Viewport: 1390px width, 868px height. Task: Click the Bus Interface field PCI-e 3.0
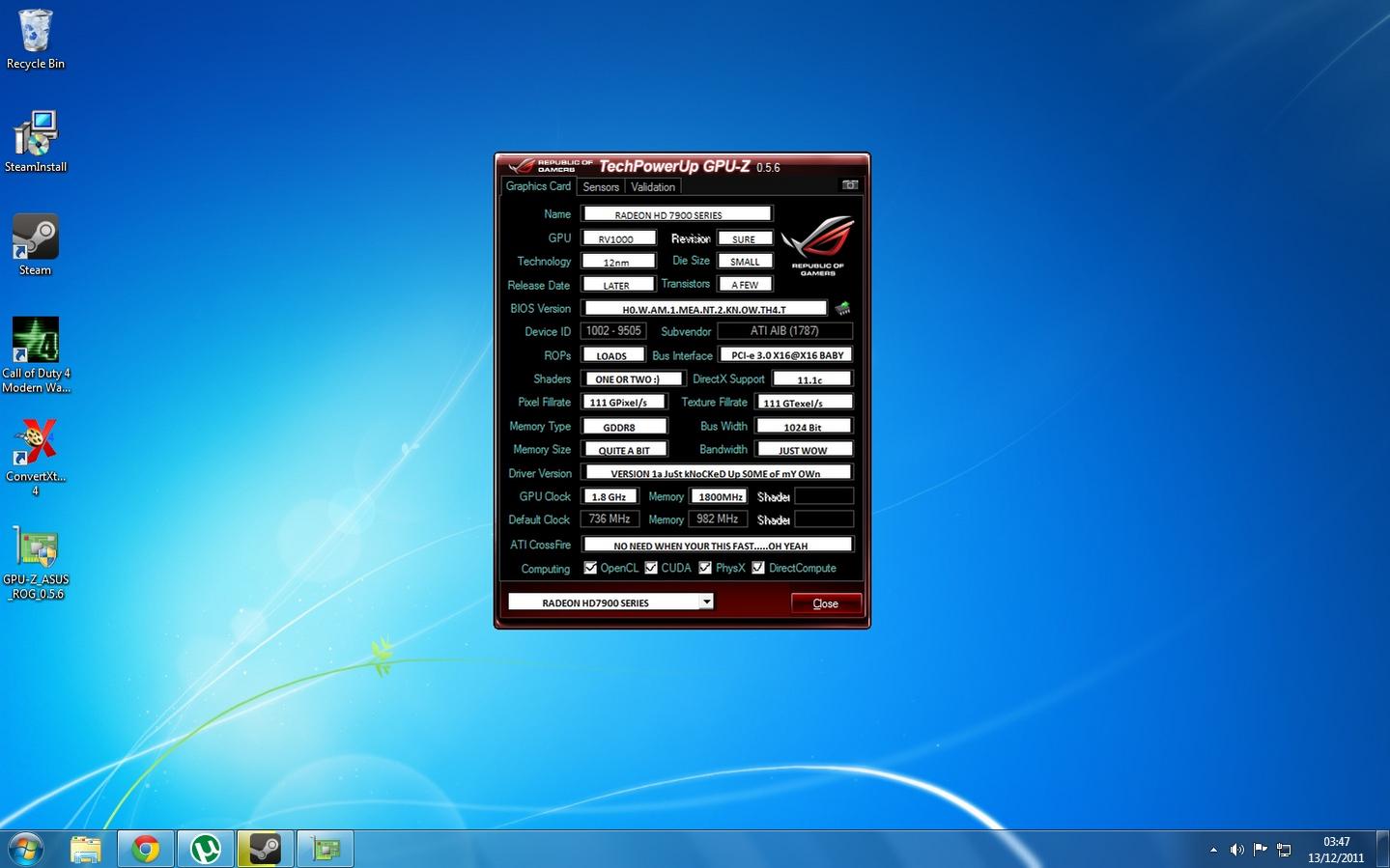(786, 355)
